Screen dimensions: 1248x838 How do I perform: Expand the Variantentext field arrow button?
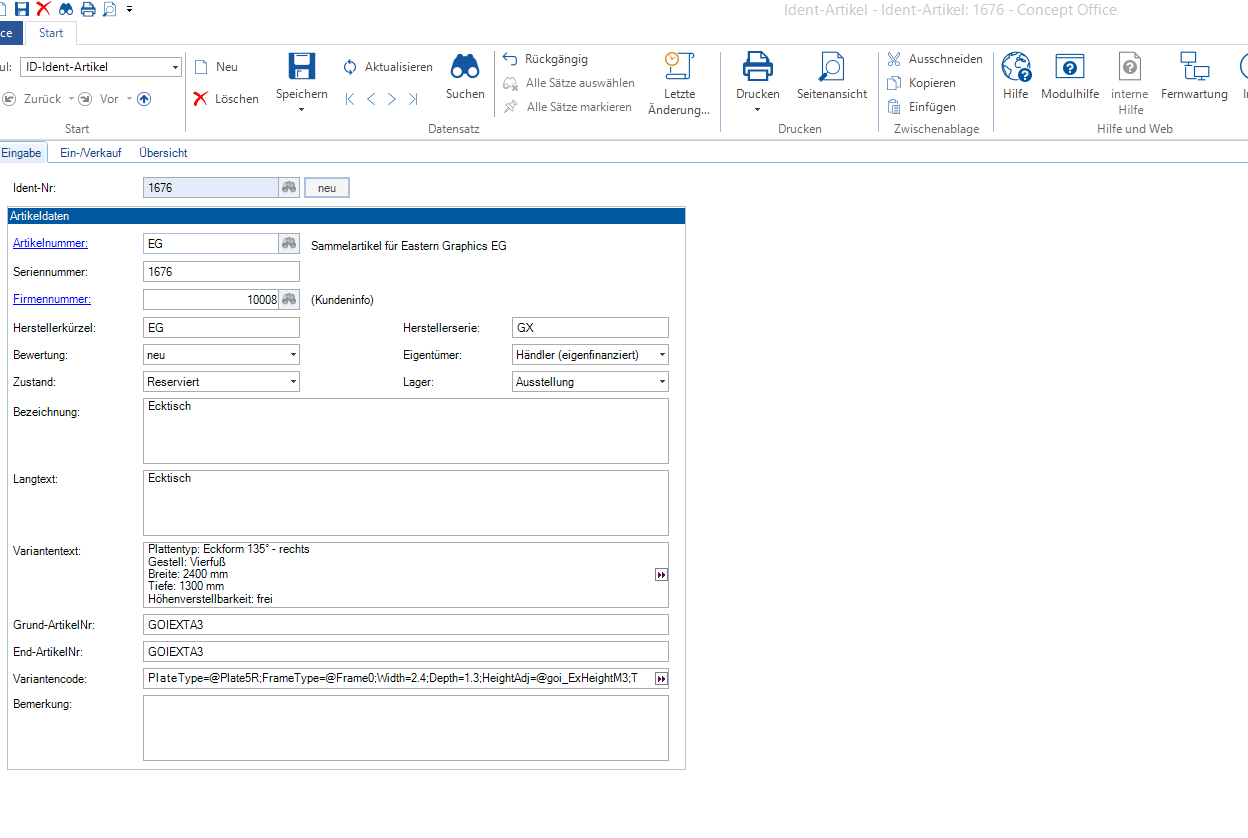[660, 575]
